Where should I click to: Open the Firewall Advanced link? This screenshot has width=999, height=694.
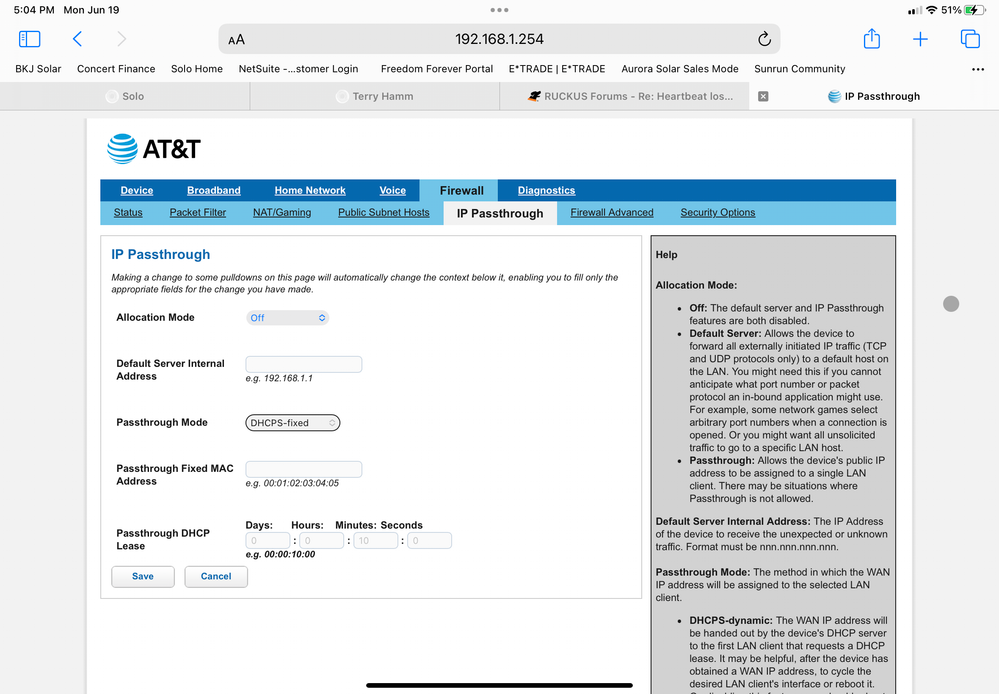coord(612,212)
